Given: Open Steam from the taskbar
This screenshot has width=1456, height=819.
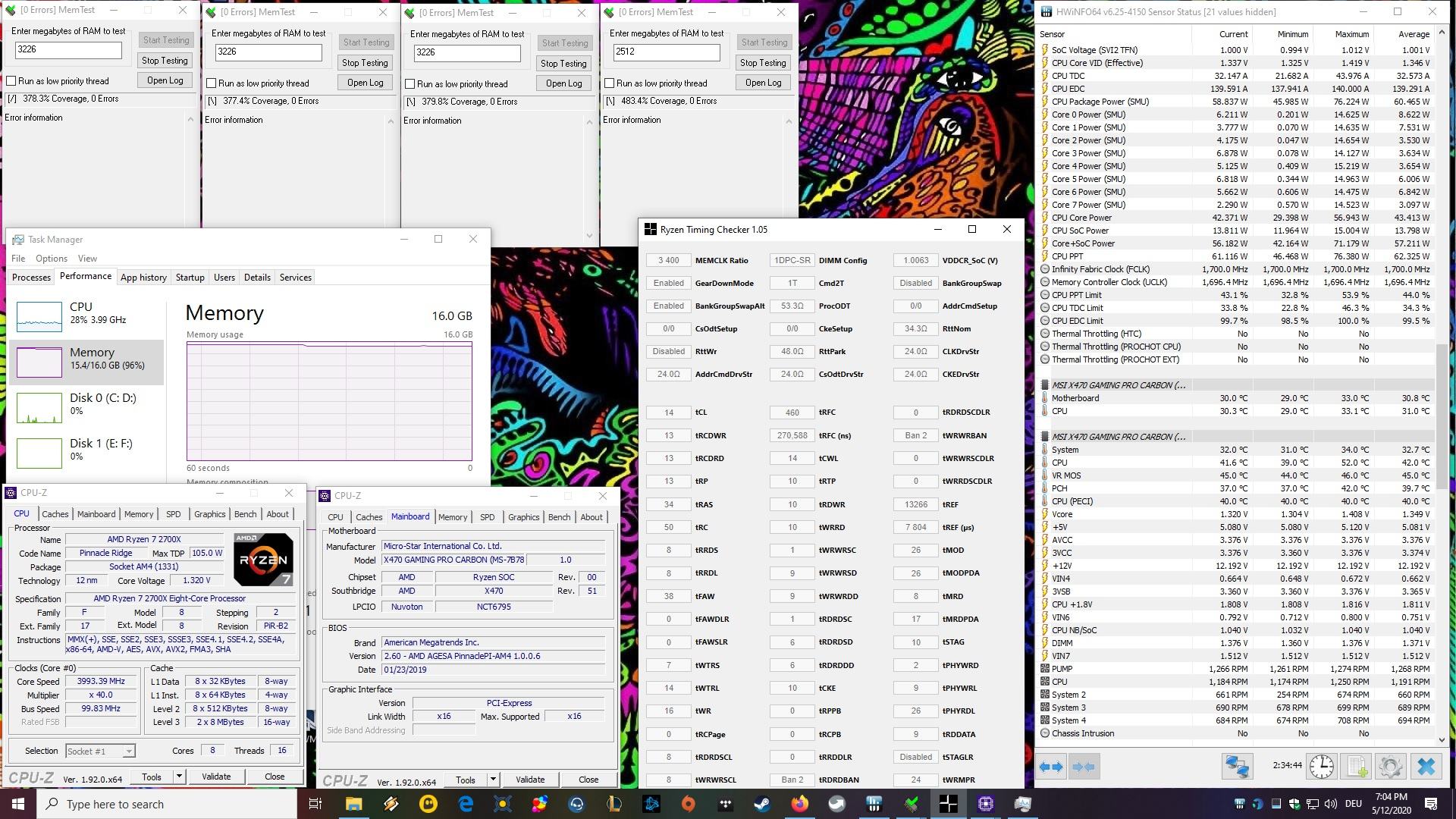Looking at the screenshot, I should pyautogui.click(x=762, y=804).
